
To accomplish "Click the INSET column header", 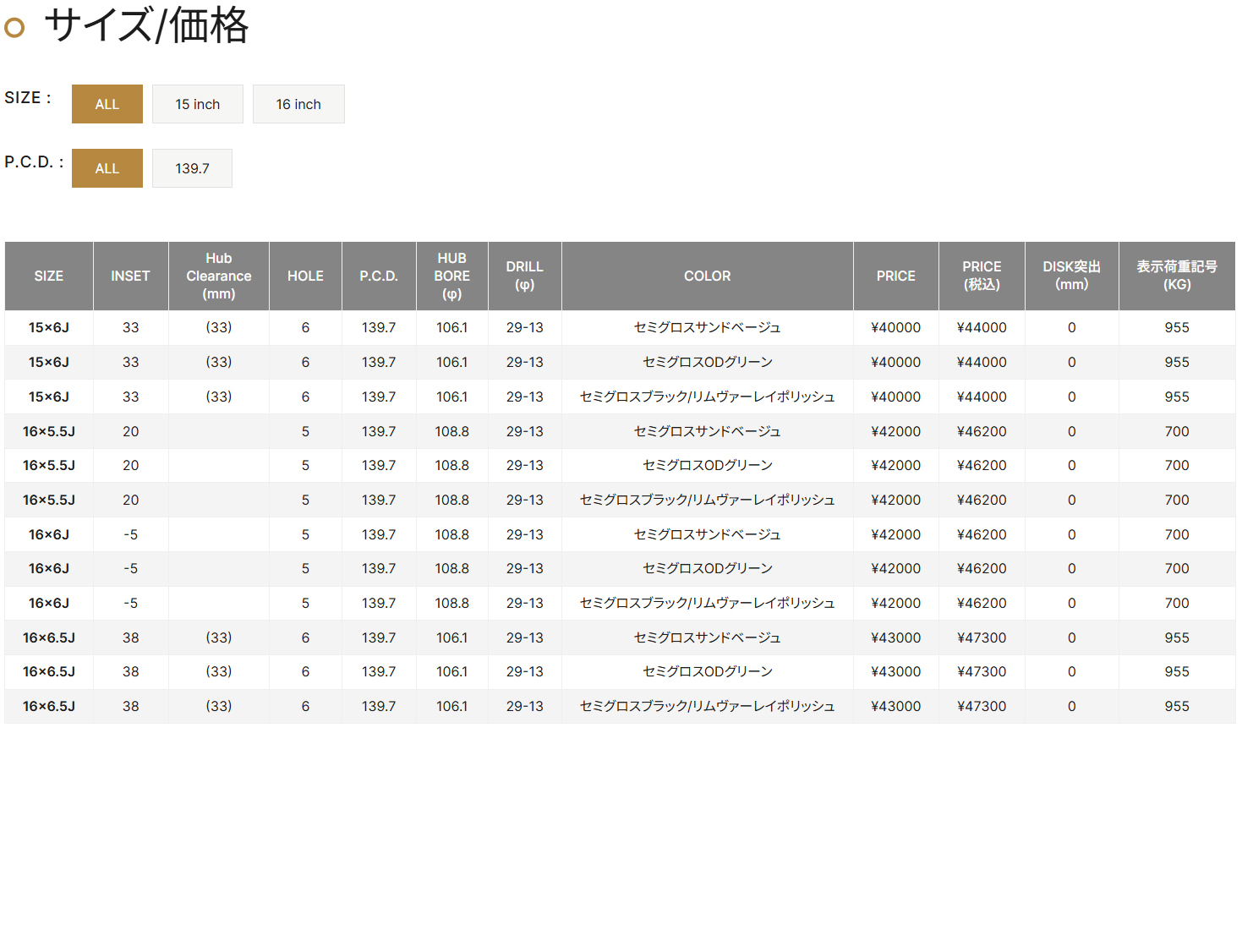I will [130, 276].
